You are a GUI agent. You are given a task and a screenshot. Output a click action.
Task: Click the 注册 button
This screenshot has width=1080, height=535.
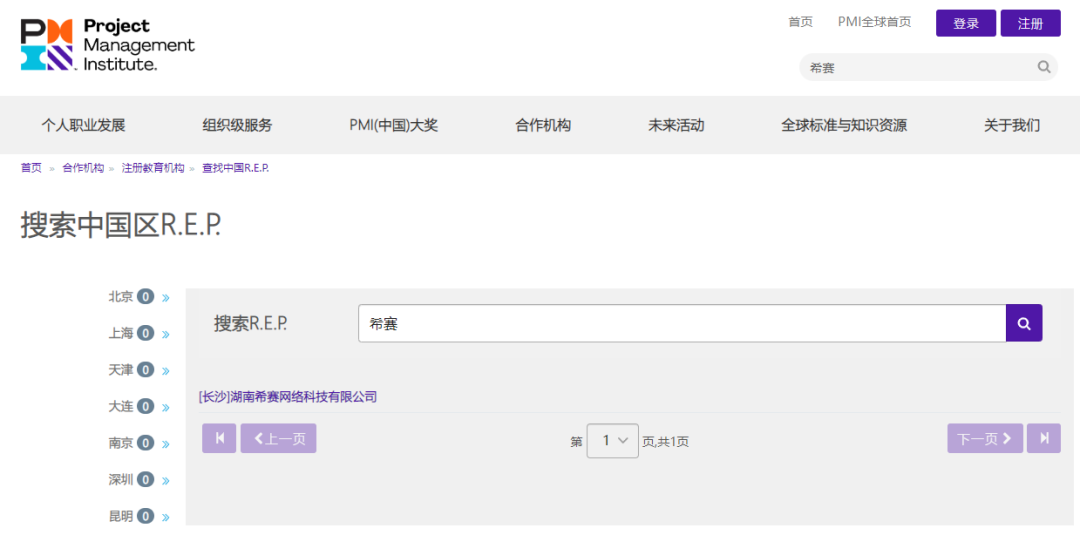(1030, 23)
